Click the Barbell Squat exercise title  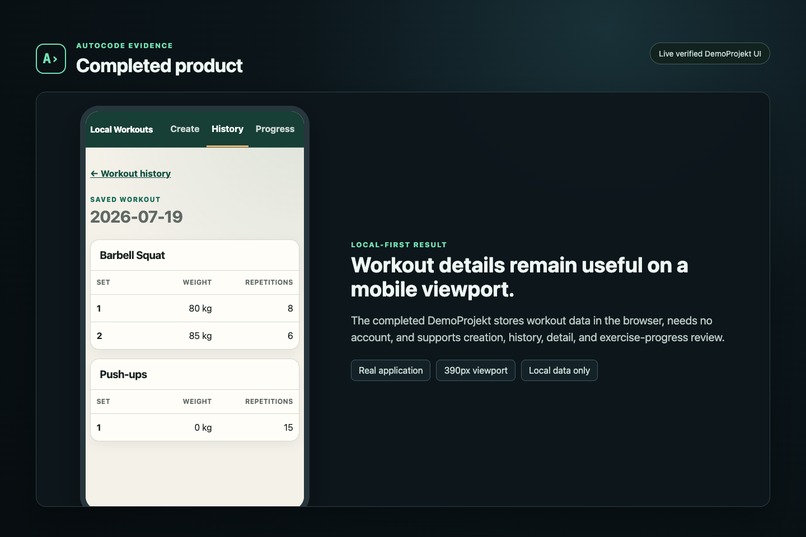click(132, 255)
